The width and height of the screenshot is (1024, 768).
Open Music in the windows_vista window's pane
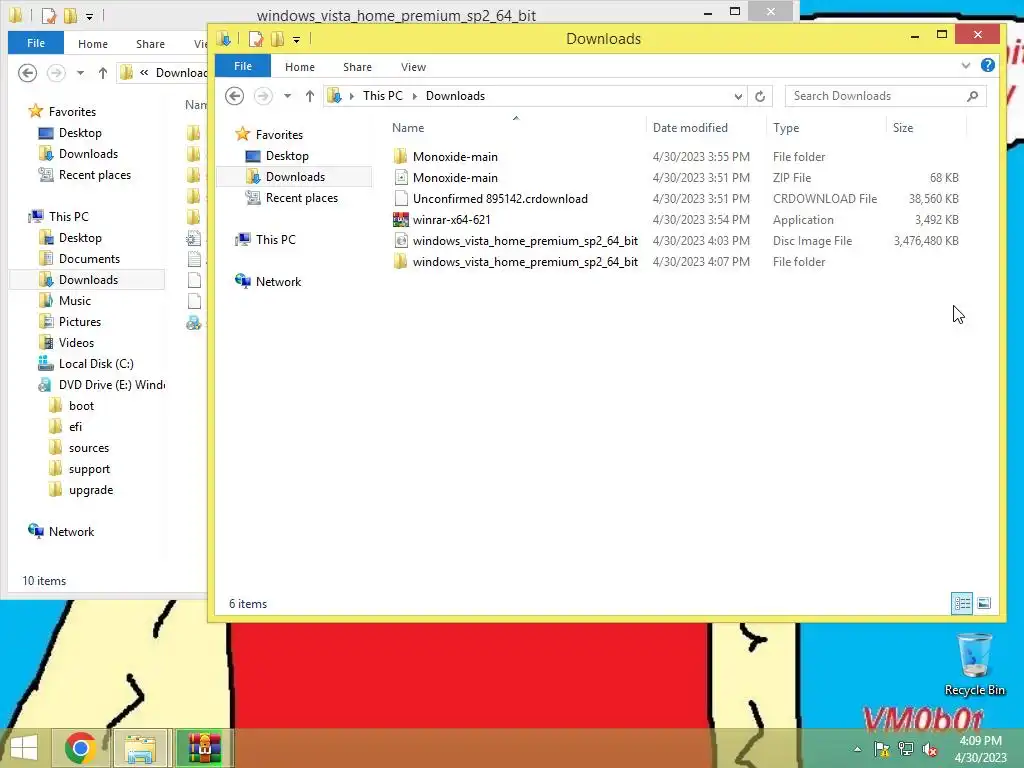pyautogui.click(x=74, y=300)
